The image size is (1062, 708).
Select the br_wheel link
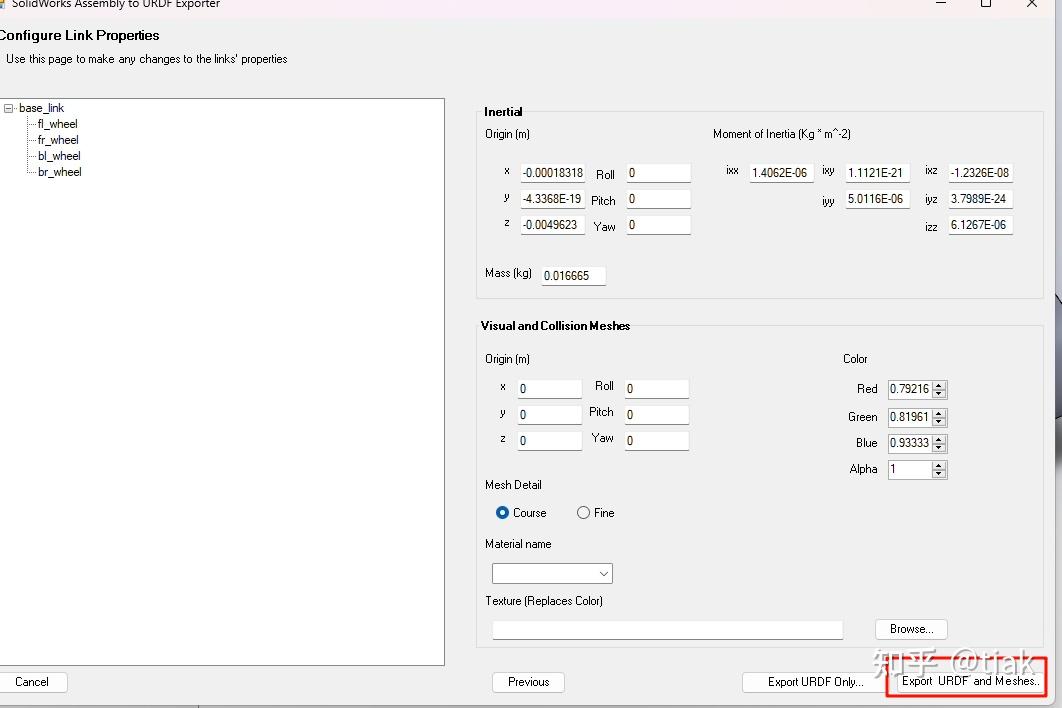click(x=57, y=172)
